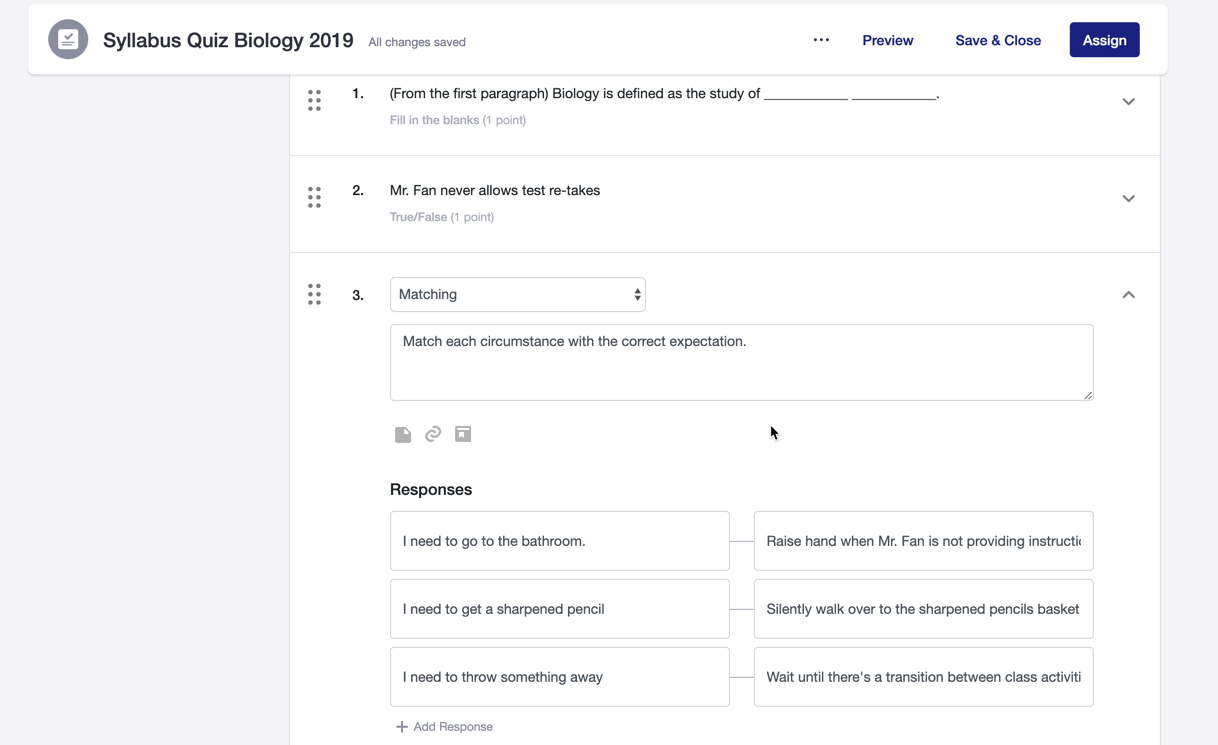Image resolution: width=1218 pixels, height=745 pixels.
Task: Grab the drag handle for question 1
Action: click(x=314, y=100)
